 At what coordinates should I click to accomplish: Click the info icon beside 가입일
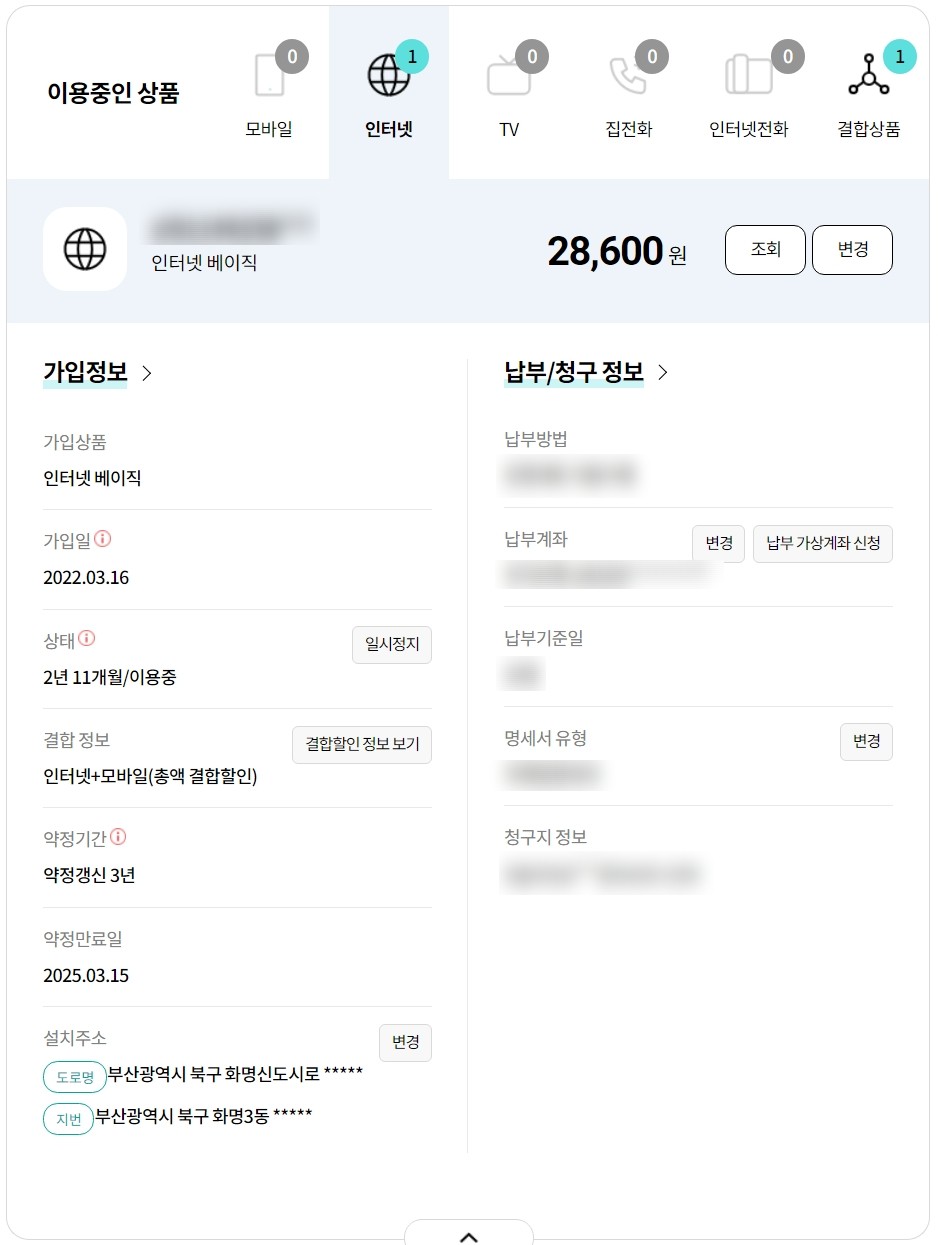coord(103,539)
